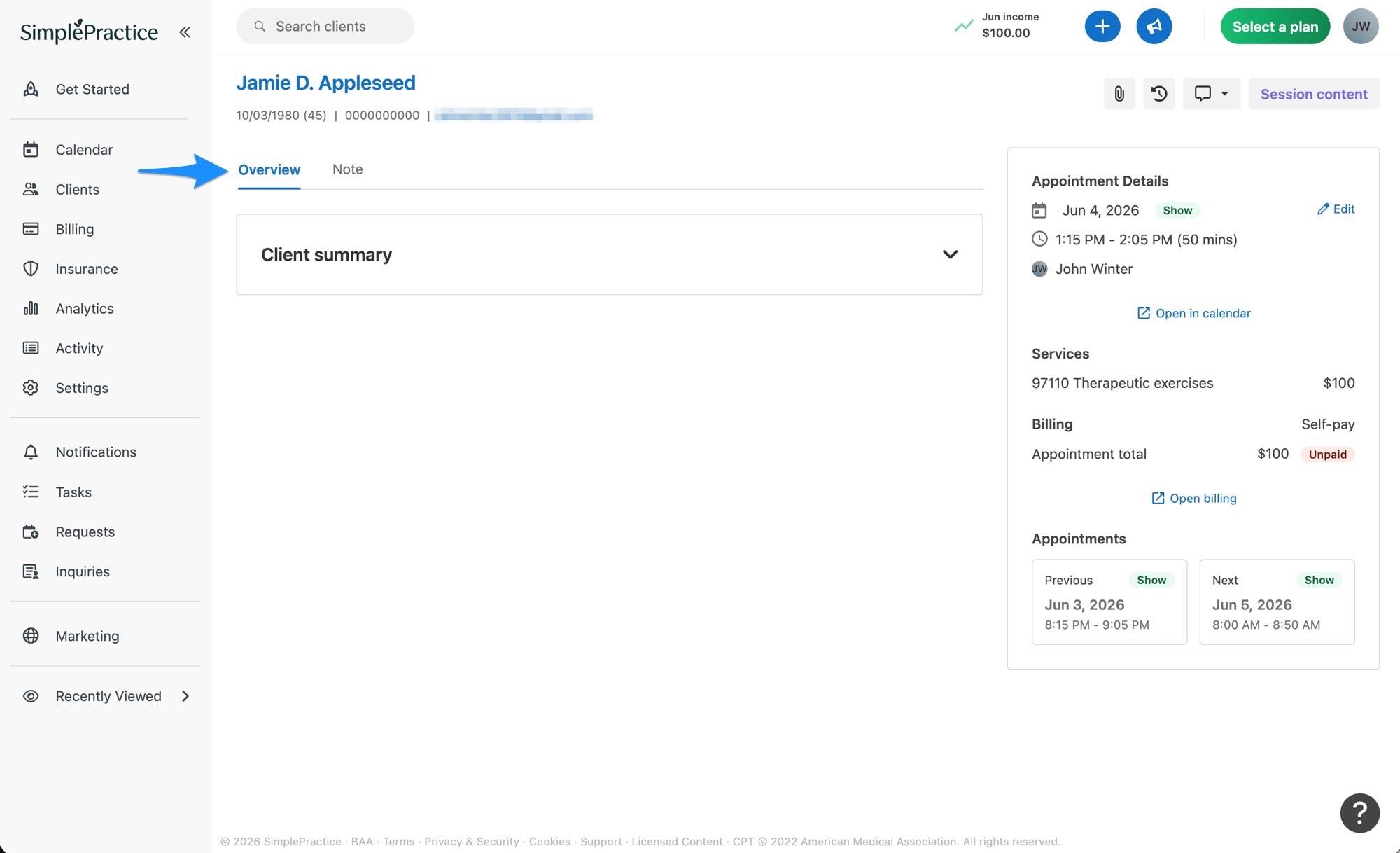Screen dimensions: 1400x853
Task: Open Jamie D. Appleseed client name link
Action: coord(325,83)
